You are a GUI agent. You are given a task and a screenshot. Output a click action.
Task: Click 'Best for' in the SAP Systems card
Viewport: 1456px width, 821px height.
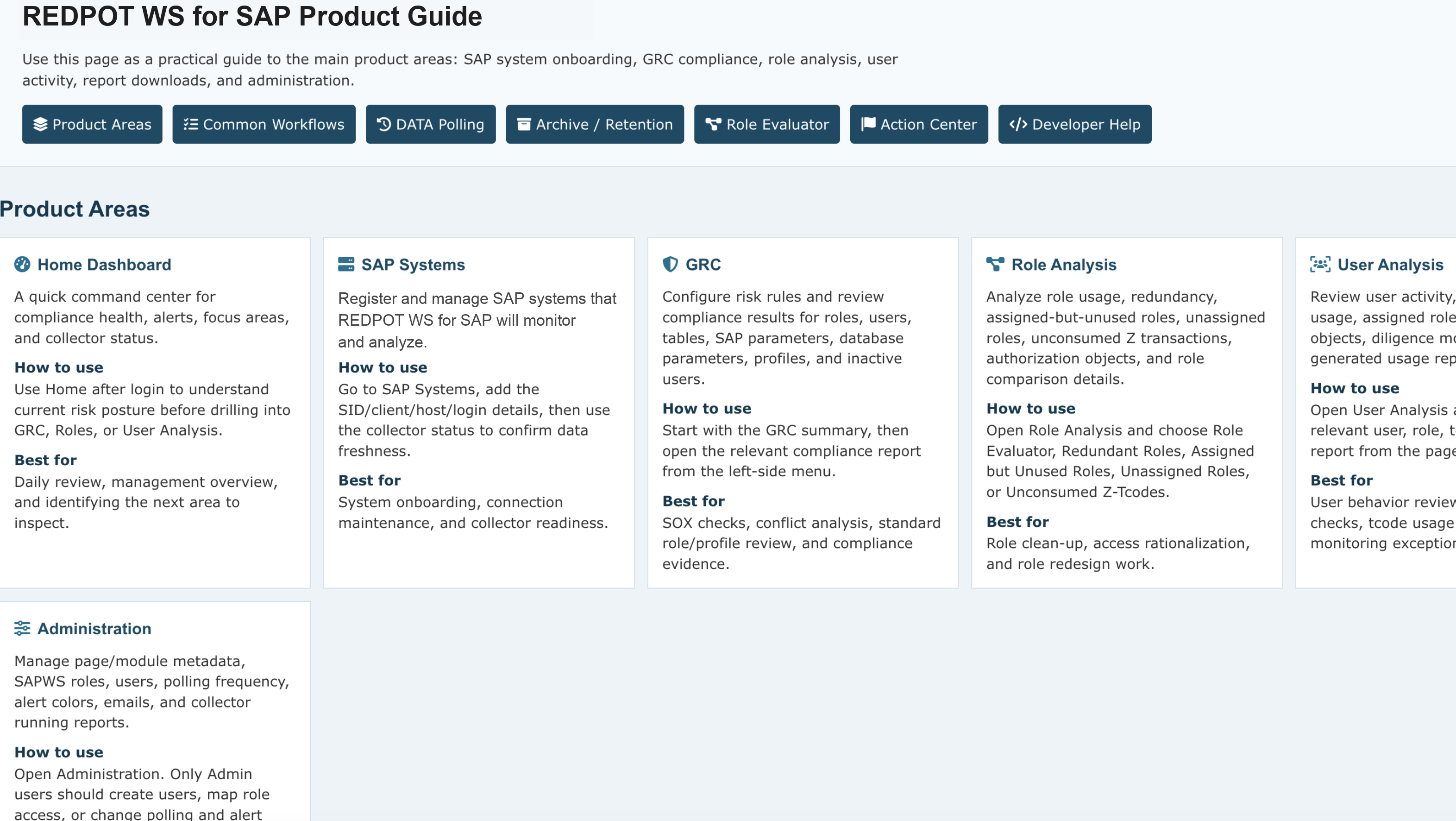(x=369, y=480)
